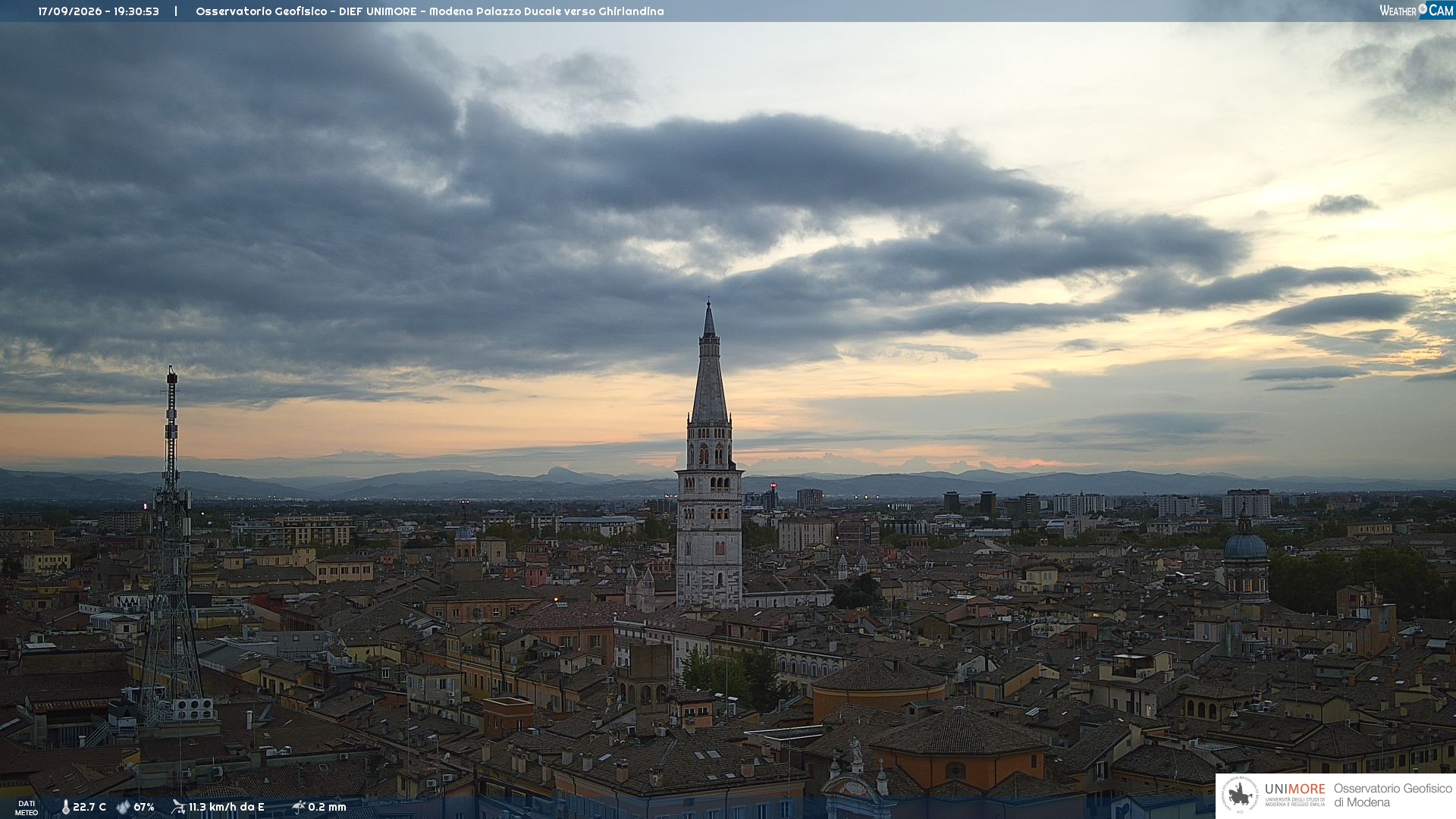The height and width of the screenshot is (819, 1456).
Task: Click the 0.2 mm rainfall value
Action: coord(327,807)
